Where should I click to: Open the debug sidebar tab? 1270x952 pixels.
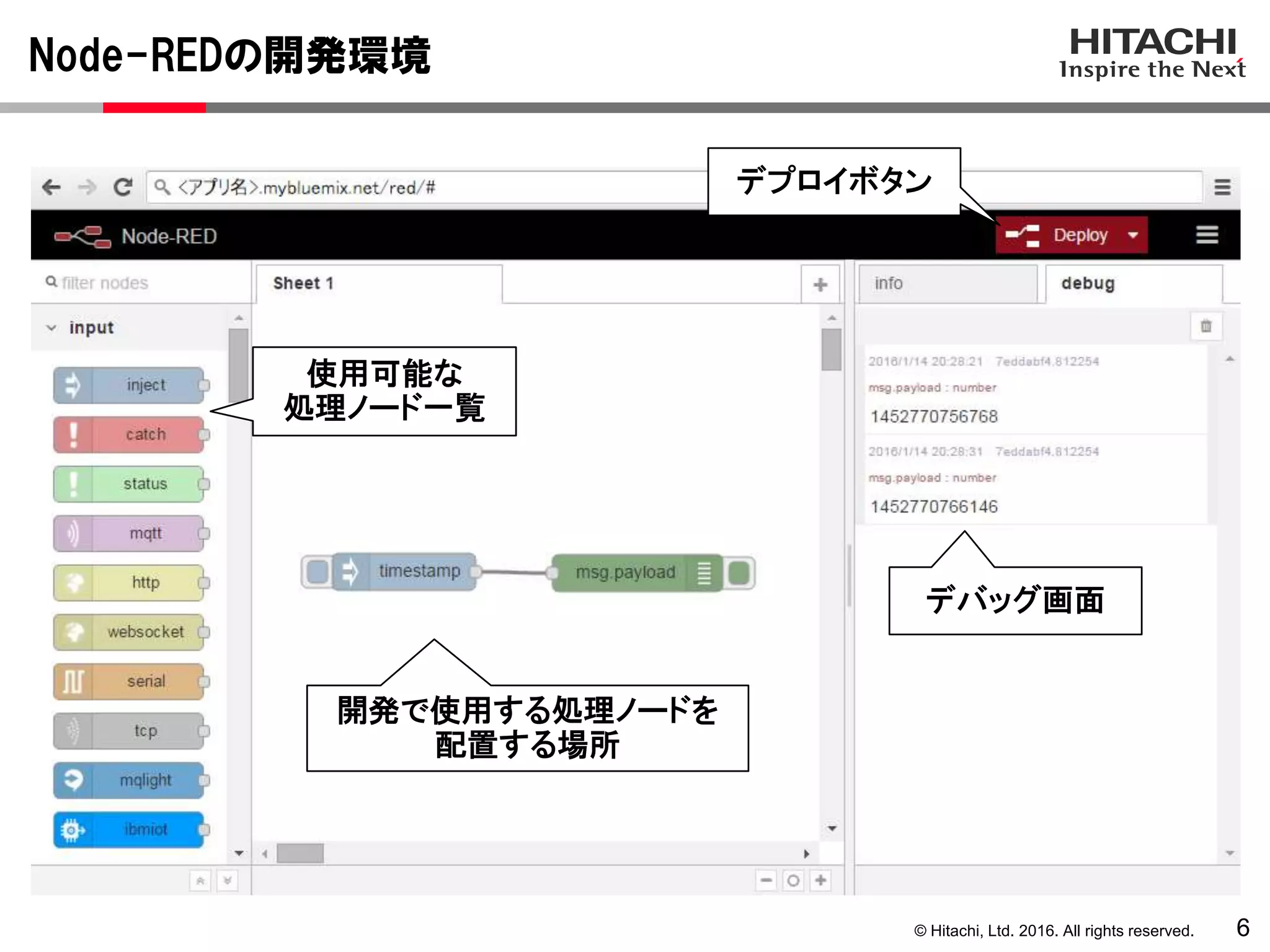point(1134,284)
